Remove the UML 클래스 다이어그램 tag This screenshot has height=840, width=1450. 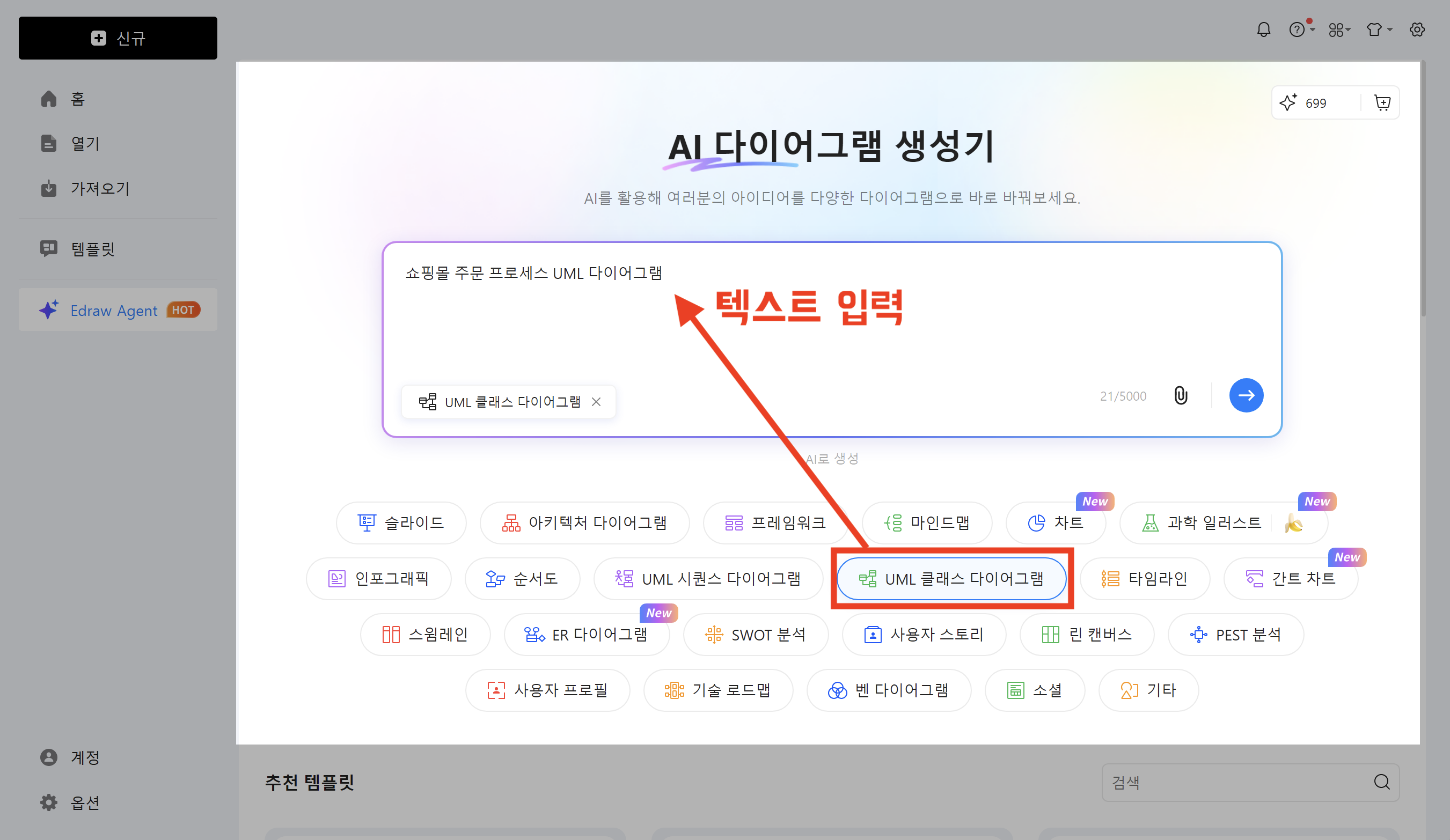pyautogui.click(x=596, y=402)
